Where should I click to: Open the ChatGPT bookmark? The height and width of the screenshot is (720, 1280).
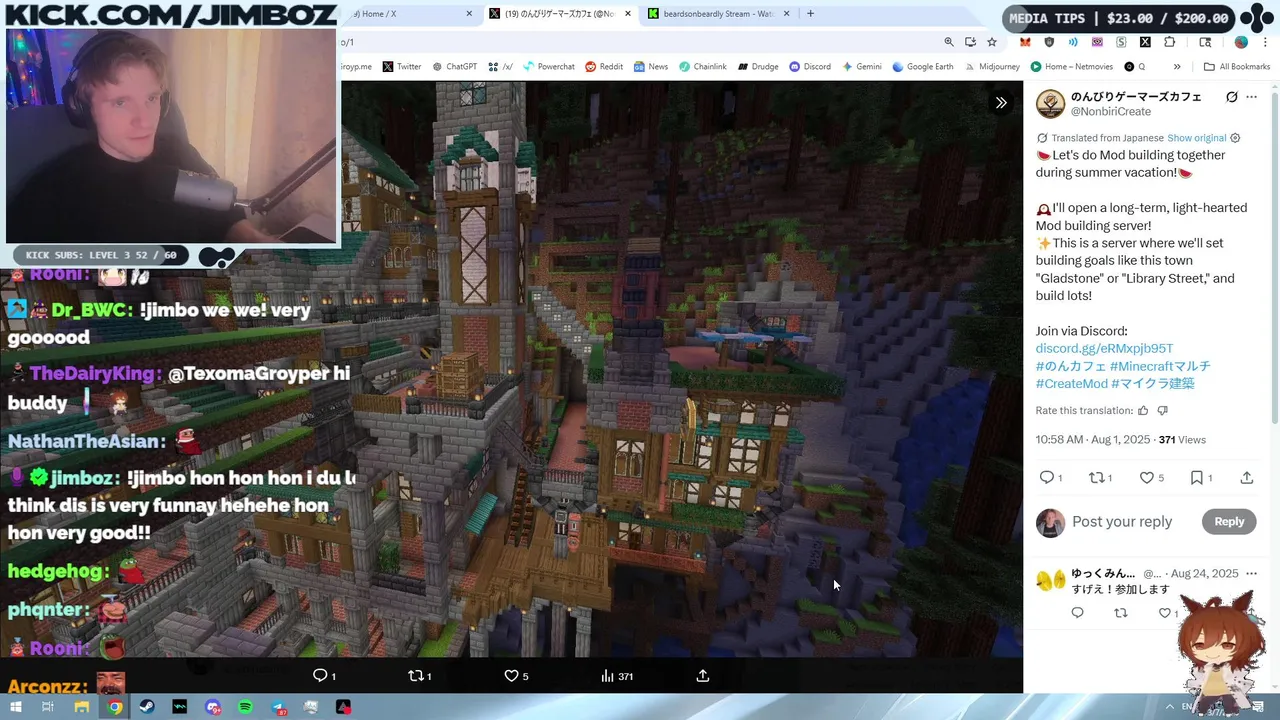(455, 67)
